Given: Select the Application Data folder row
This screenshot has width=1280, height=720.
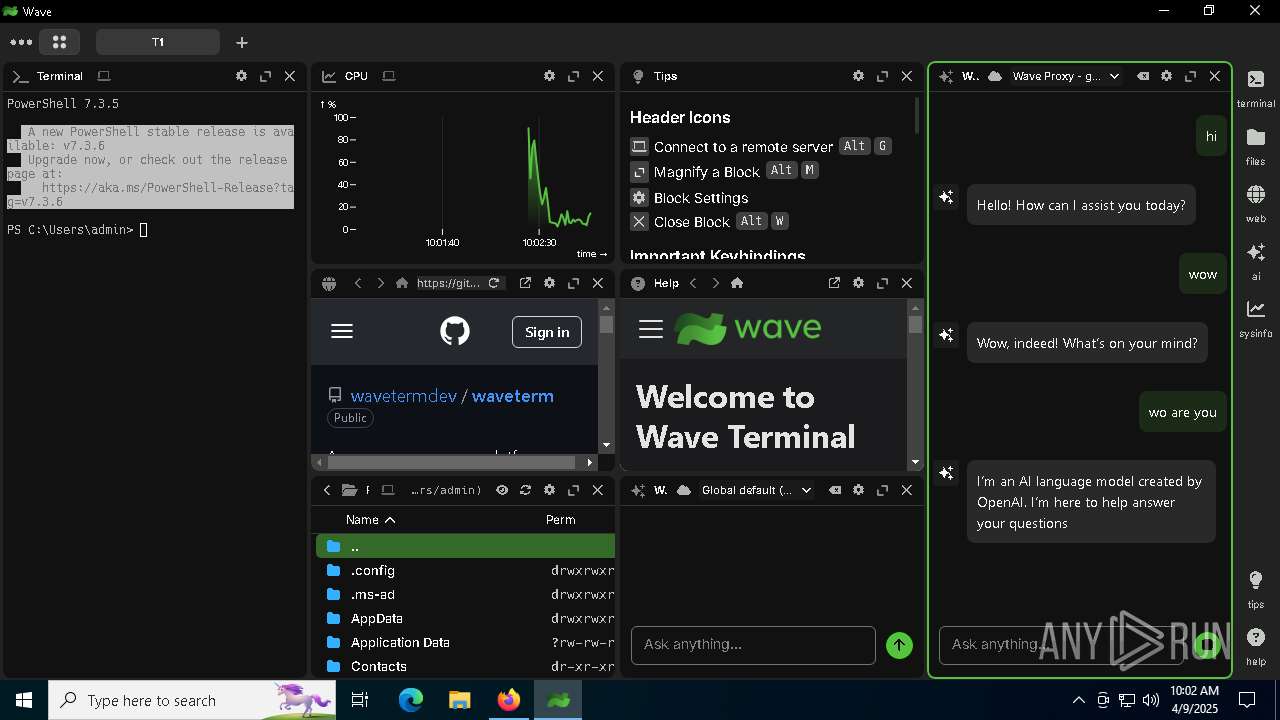Looking at the screenshot, I should point(465,642).
